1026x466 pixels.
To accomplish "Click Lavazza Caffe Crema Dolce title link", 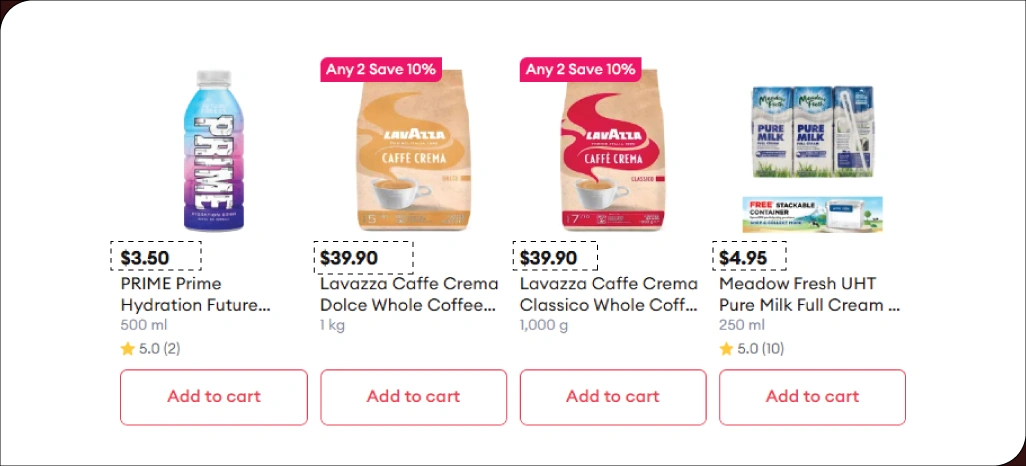I will coord(408,294).
